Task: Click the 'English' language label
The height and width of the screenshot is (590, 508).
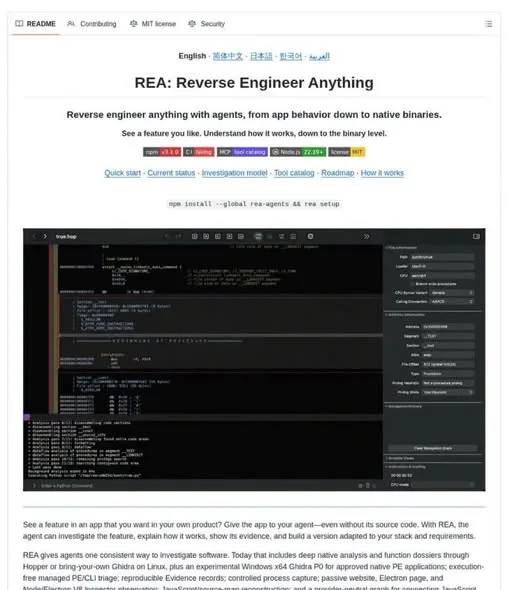Action: coord(192,56)
